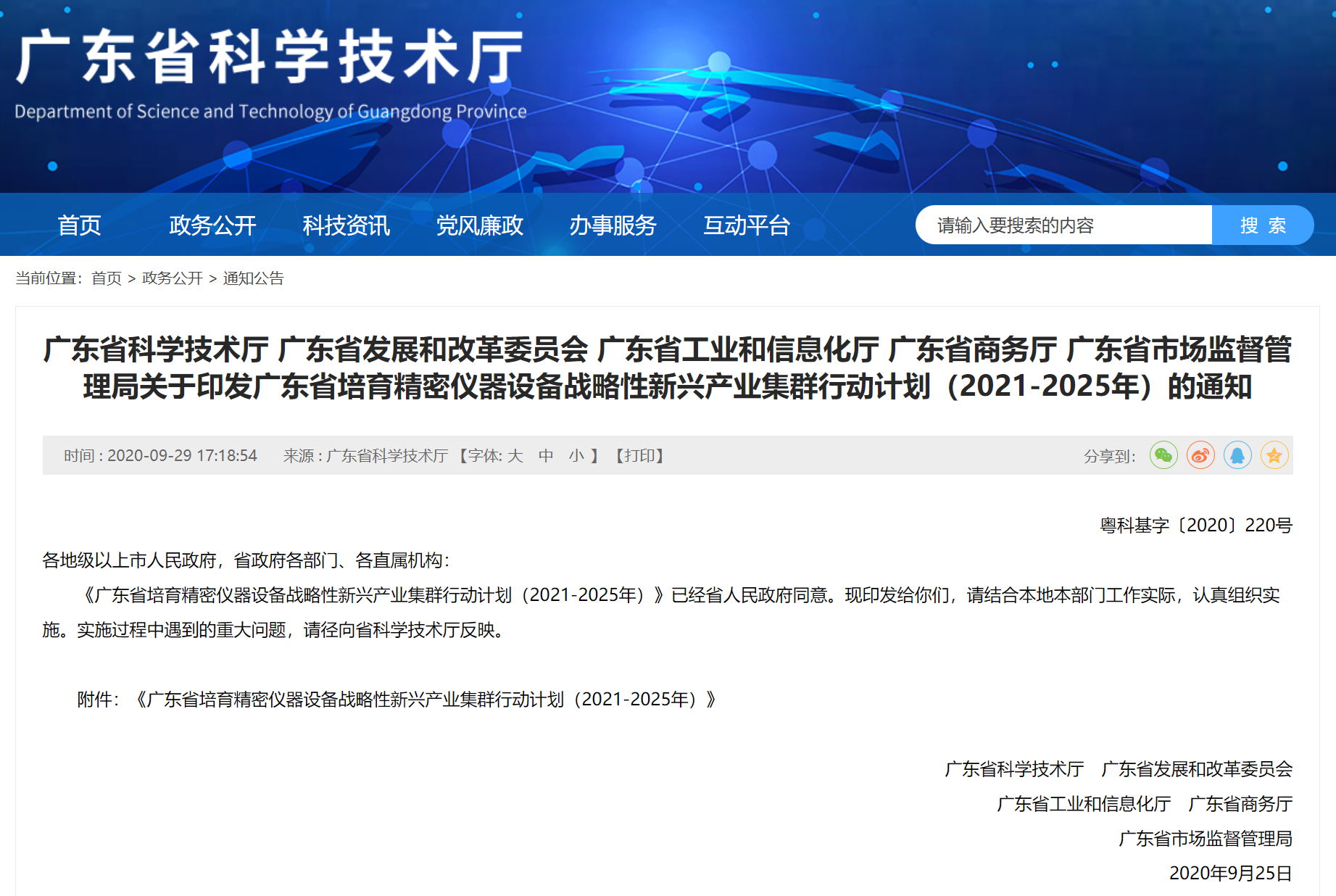Click the search input field

pos(1063,225)
